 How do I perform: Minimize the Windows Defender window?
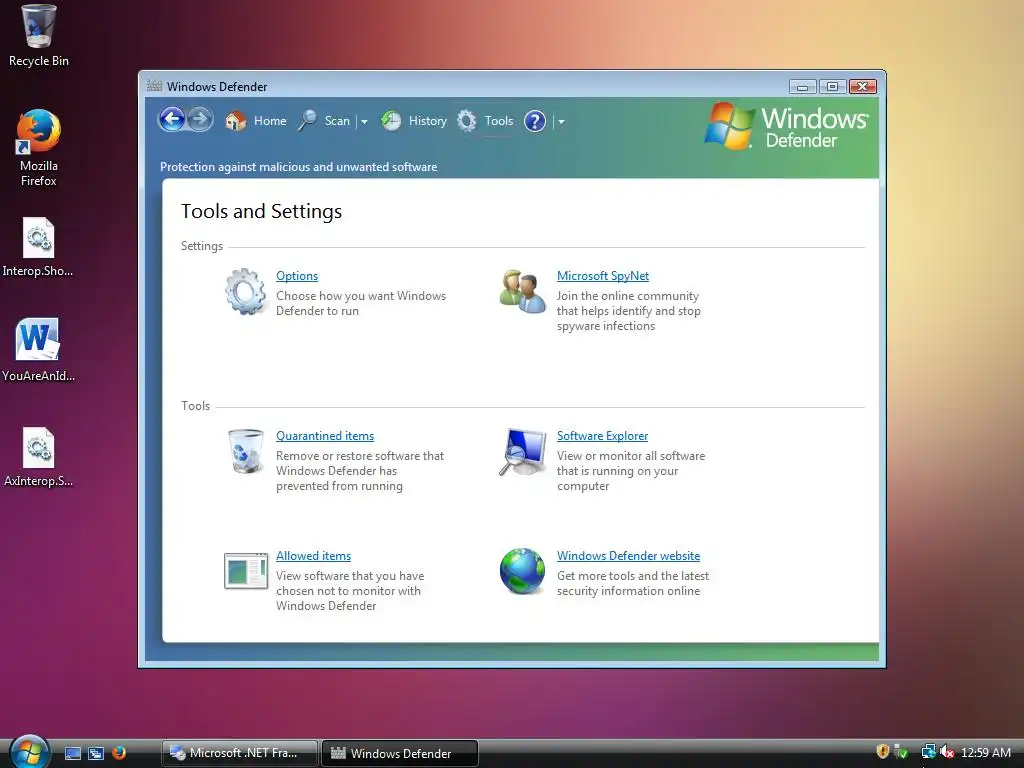point(803,87)
